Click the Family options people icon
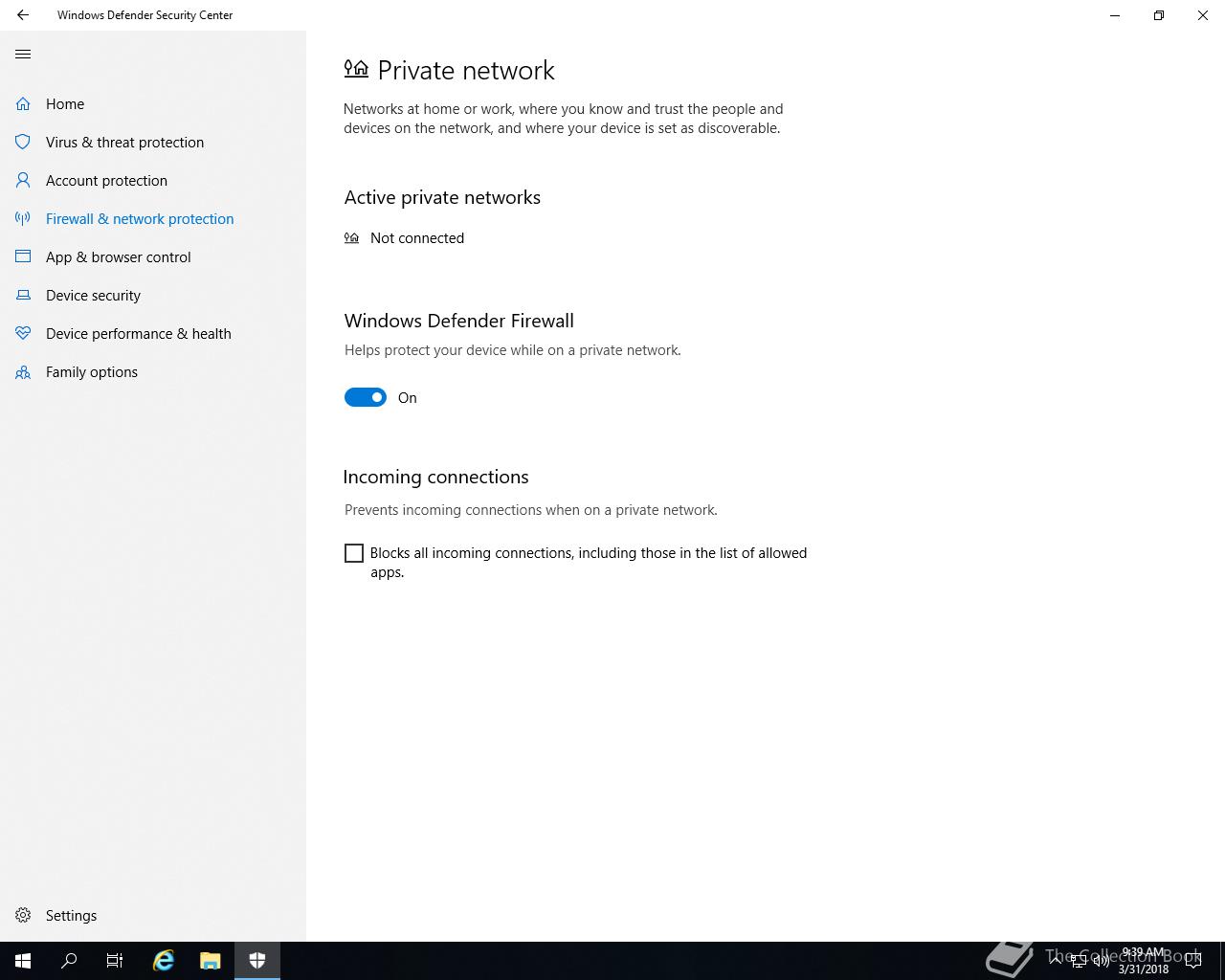1225x980 pixels. coord(23,372)
